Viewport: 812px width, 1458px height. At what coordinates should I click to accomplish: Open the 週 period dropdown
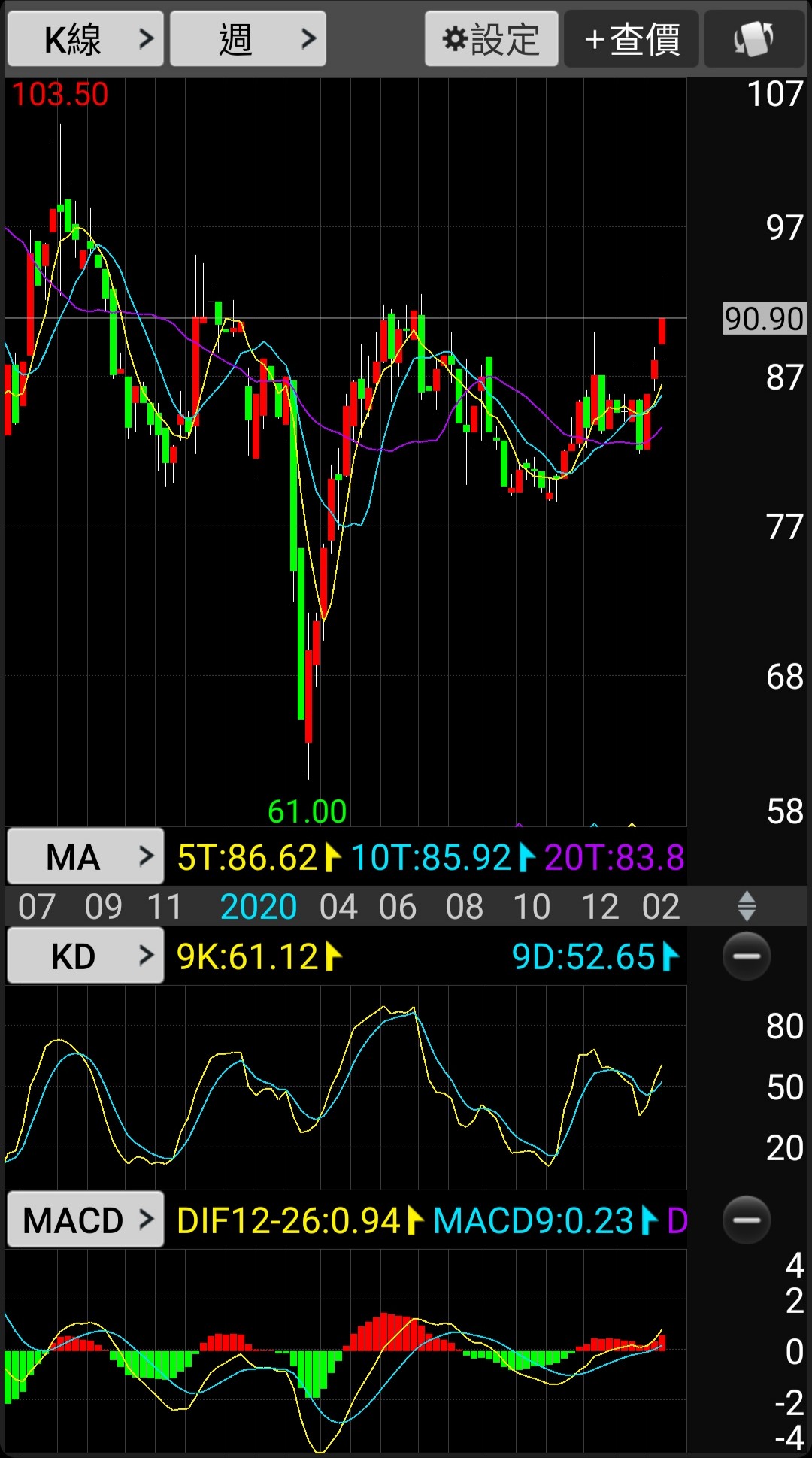tap(247, 39)
